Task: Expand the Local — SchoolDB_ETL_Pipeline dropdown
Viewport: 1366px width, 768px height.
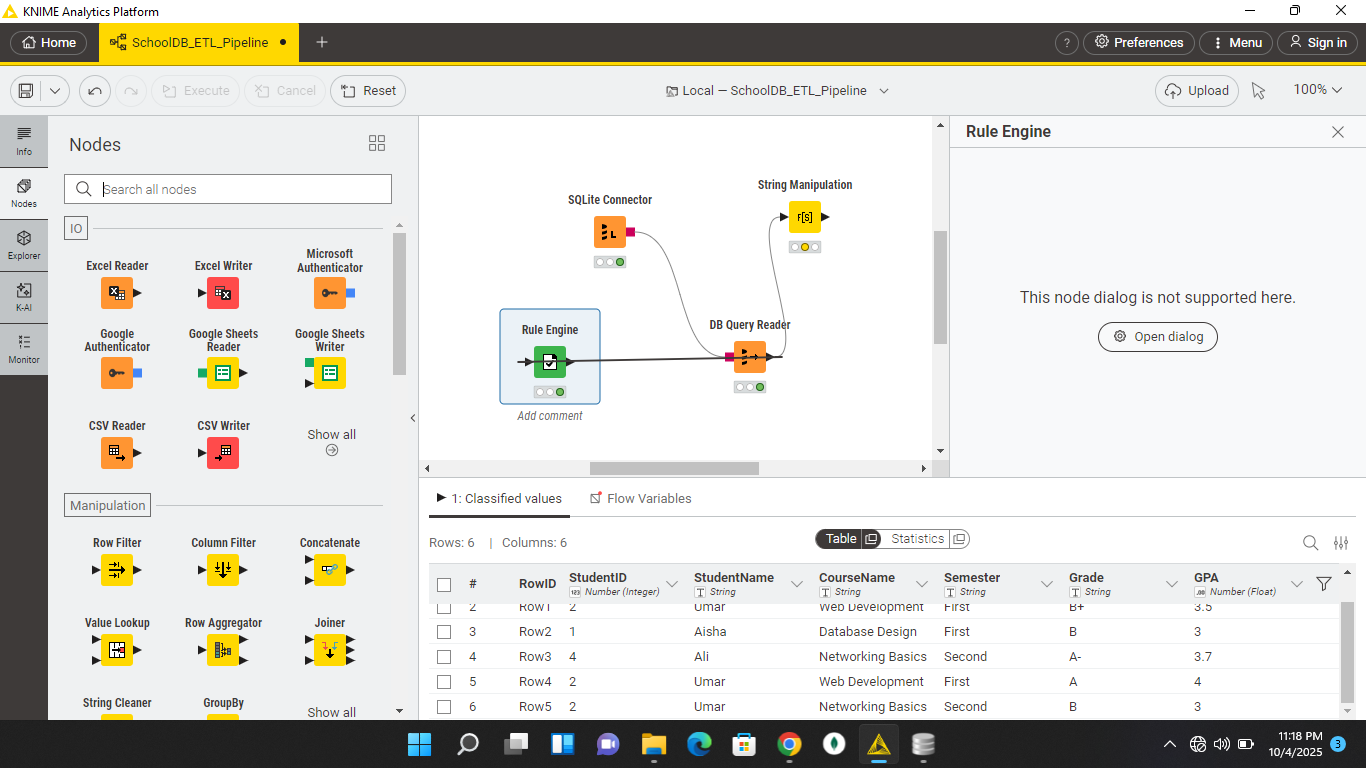Action: pyautogui.click(x=884, y=90)
